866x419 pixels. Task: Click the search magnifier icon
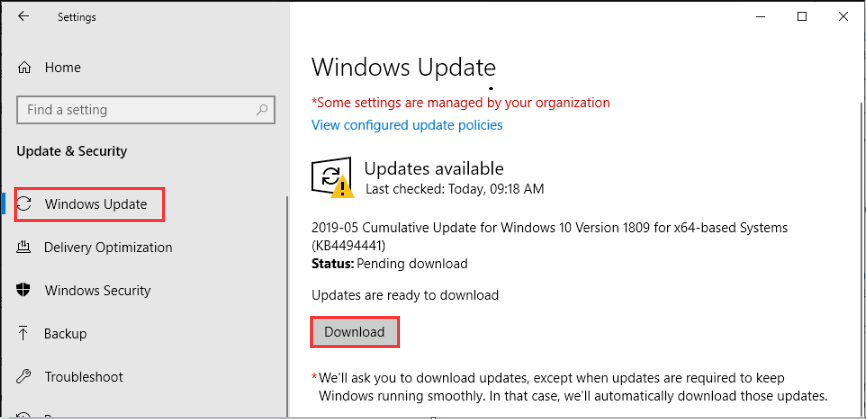coord(262,109)
